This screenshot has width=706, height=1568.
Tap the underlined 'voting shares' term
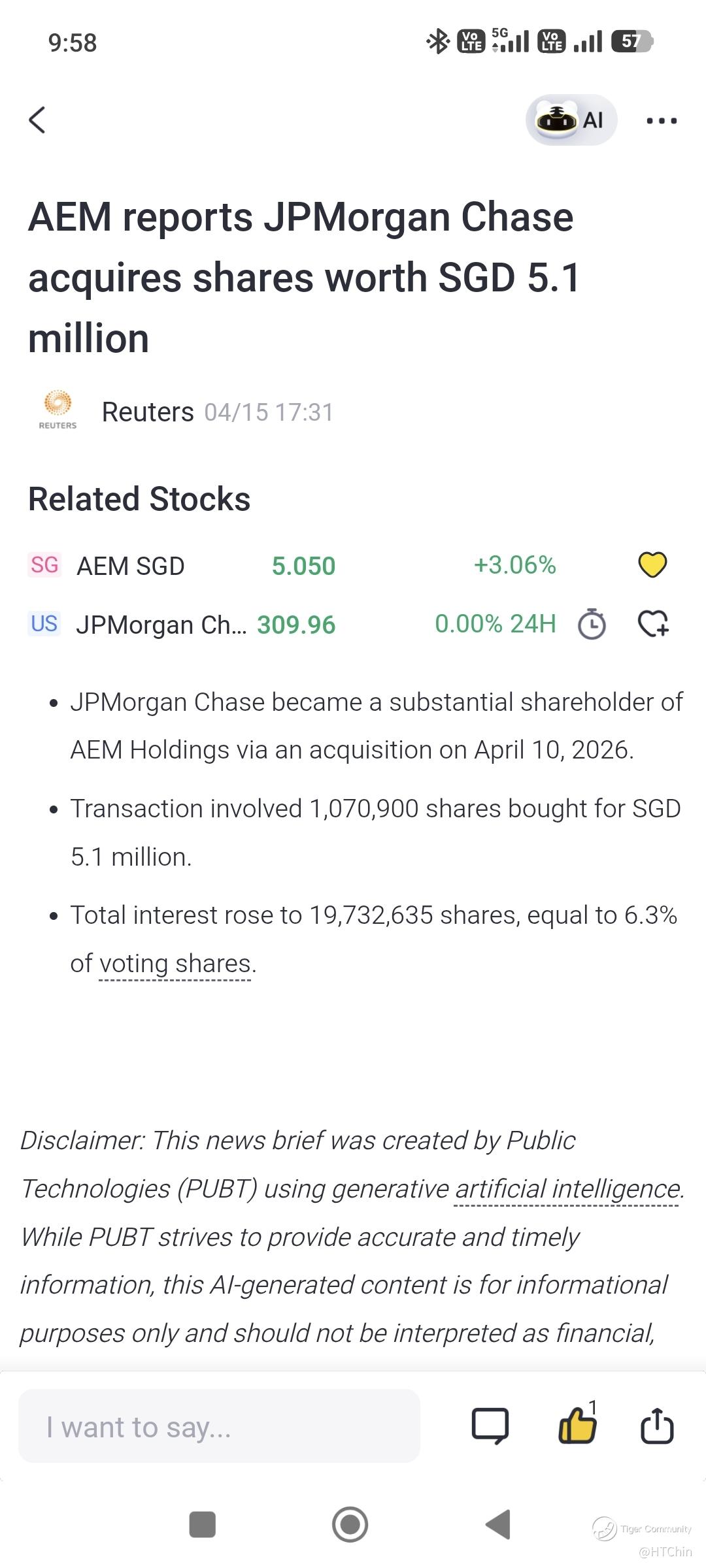click(175, 964)
